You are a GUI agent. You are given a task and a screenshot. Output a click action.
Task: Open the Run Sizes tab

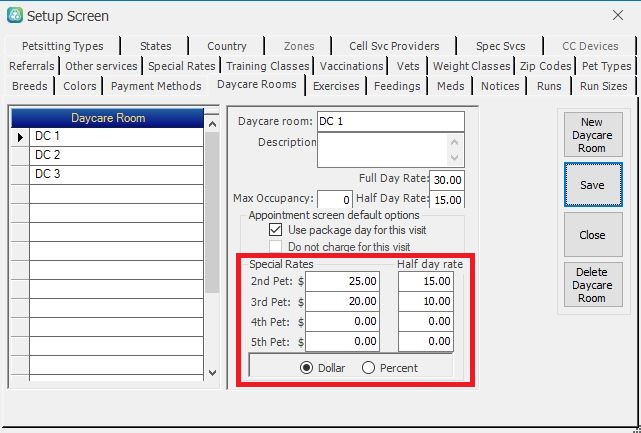(603, 87)
